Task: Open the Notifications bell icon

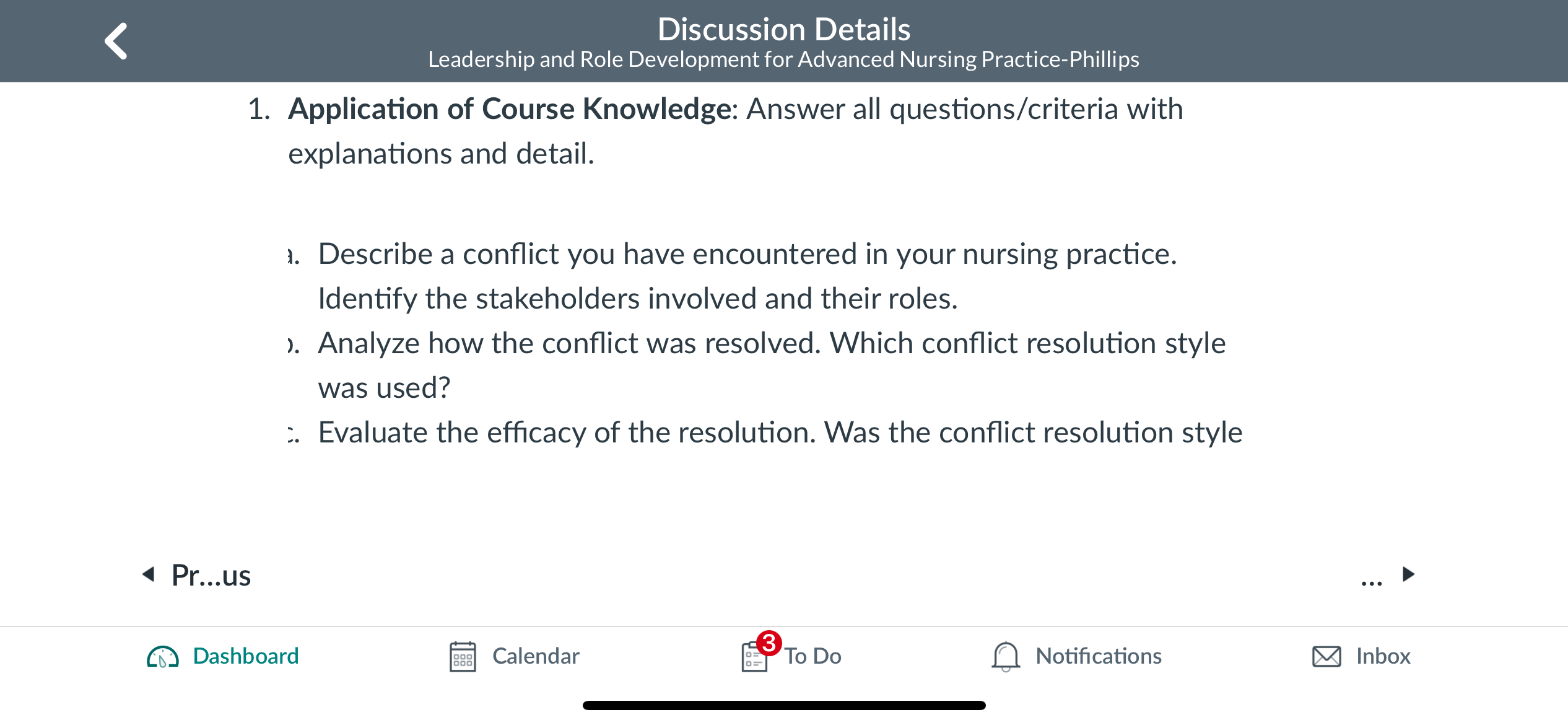Action: [x=1006, y=657]
